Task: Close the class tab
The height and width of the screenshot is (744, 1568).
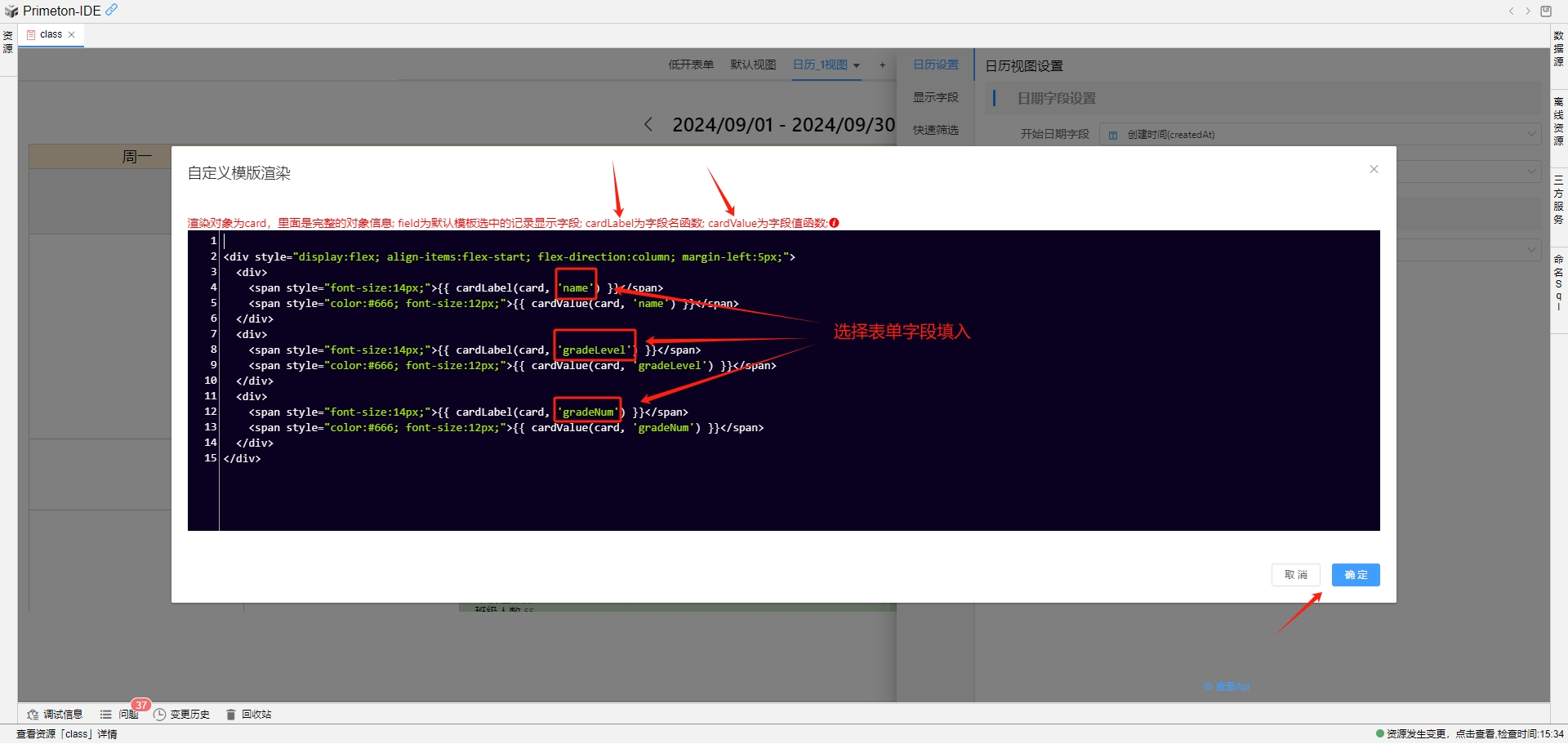Action: [72, 34]
